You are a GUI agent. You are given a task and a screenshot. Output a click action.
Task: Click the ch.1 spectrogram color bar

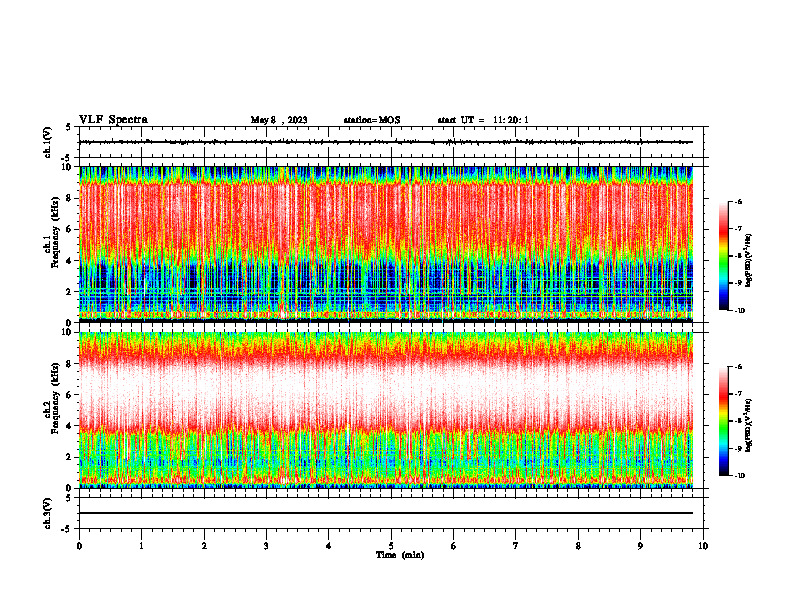pos(723,256)
